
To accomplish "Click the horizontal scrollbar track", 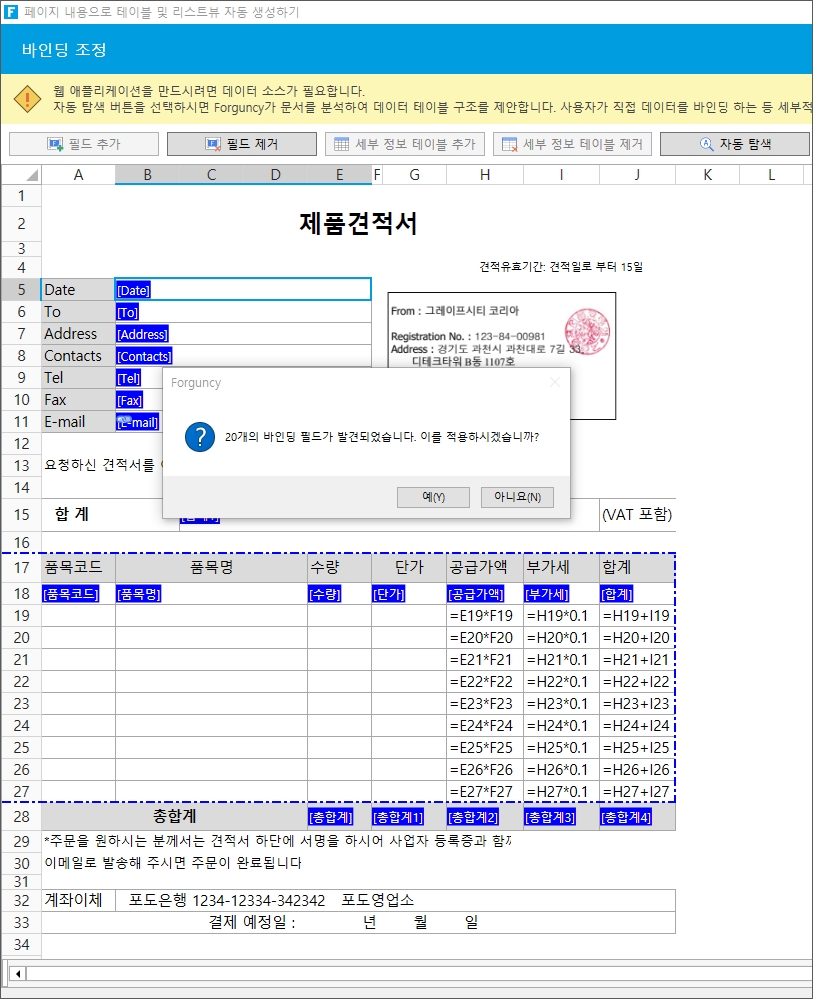I will 417,974.
